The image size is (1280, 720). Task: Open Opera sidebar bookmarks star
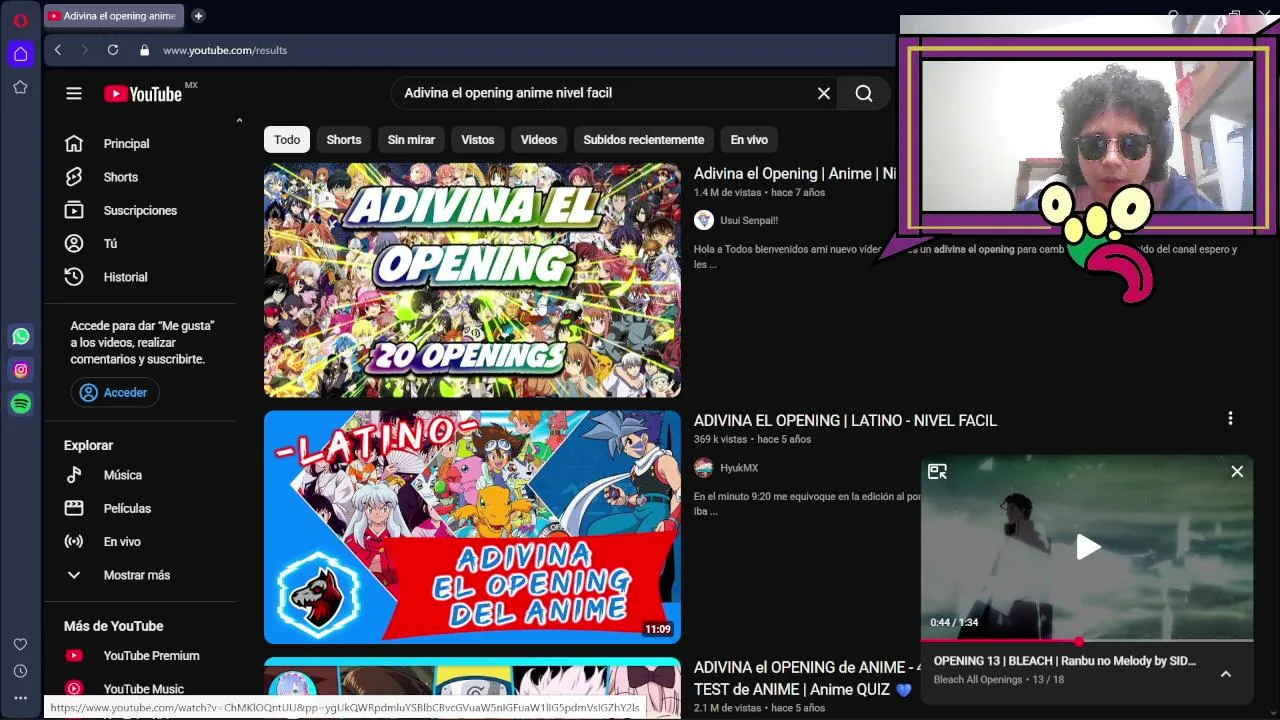(x=20, y=87)
